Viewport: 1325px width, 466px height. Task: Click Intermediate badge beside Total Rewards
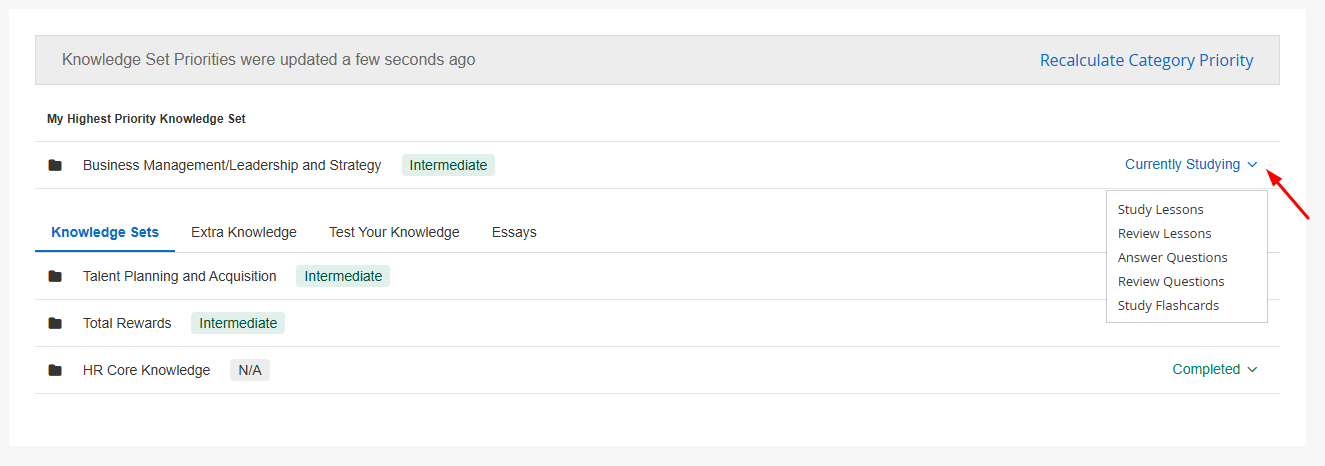coord(238,323)
